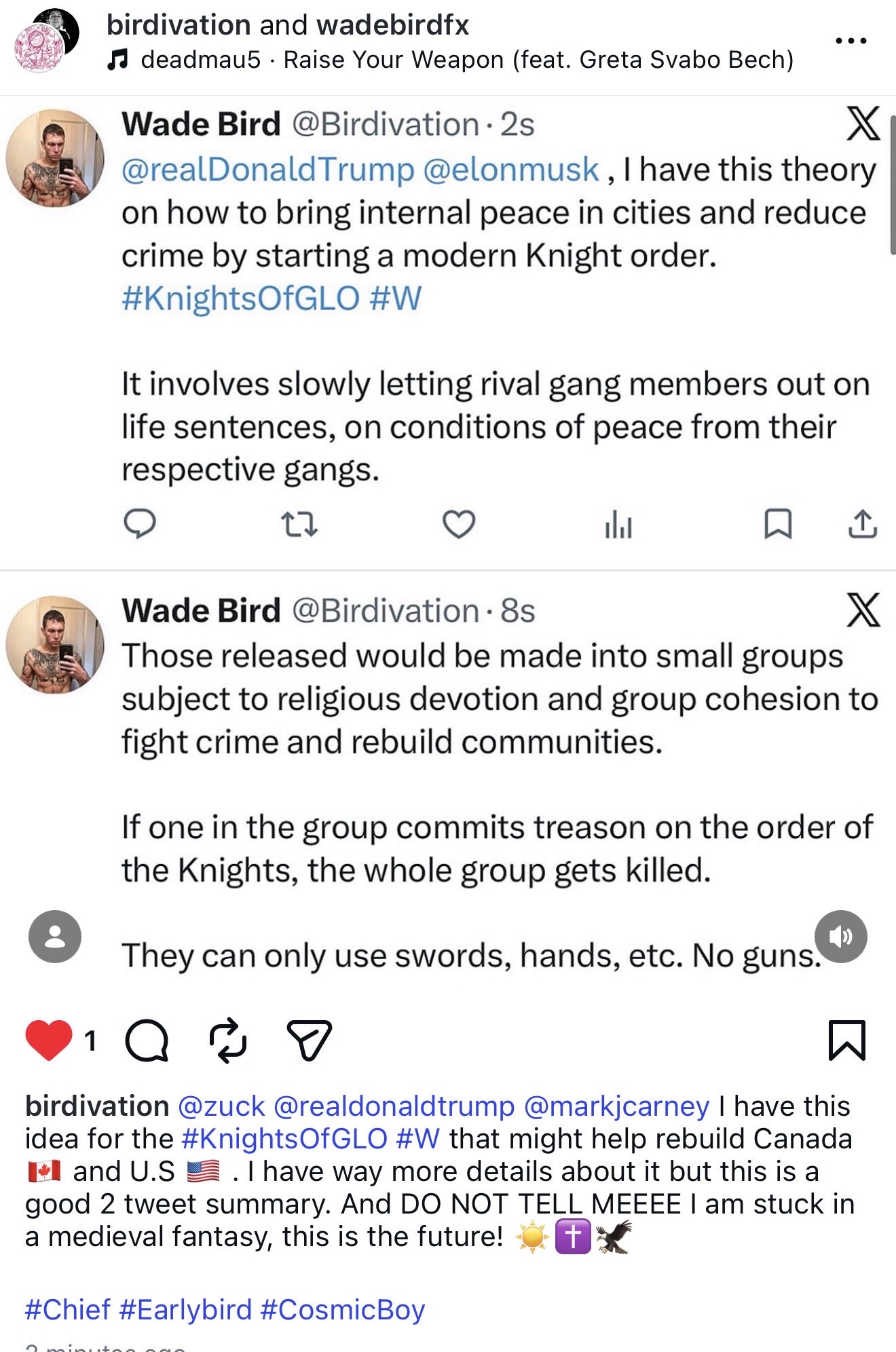Click the retweet icon on first tweet

[x=299, y=525]
